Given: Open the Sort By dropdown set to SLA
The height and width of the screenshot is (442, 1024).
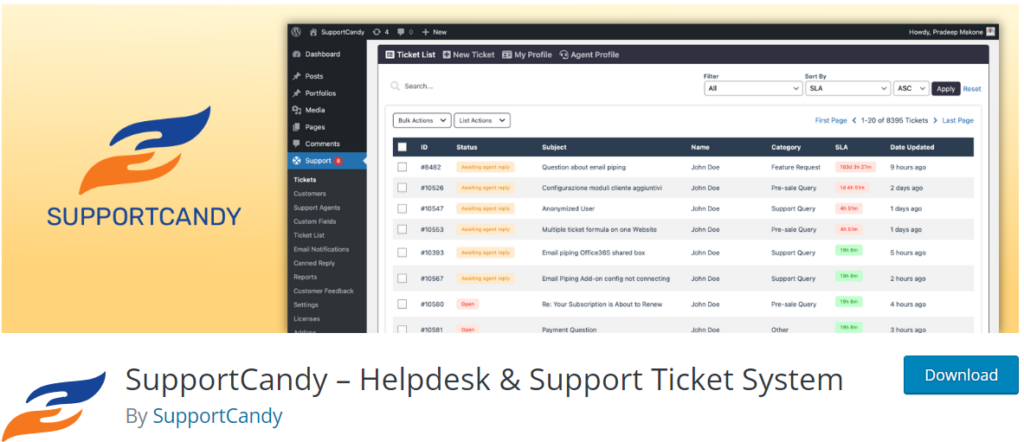Looking at the screenshot, I should click(x=848, y=88).
